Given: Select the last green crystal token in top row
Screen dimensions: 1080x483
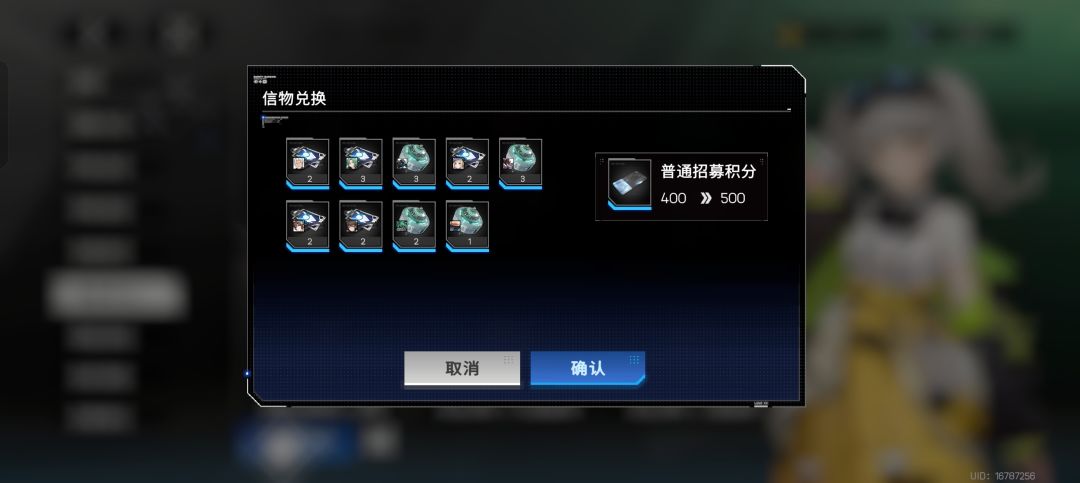Looking at the screenshot, I should [520, 163].
